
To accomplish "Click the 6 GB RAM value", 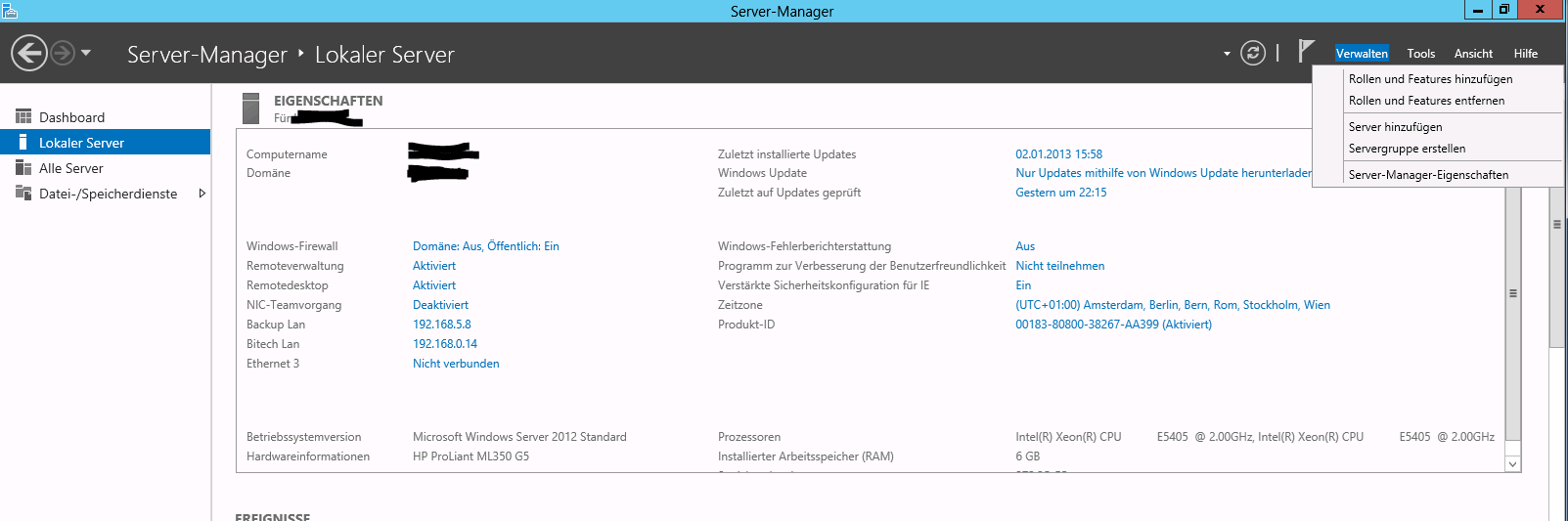I will point(1027,456).
